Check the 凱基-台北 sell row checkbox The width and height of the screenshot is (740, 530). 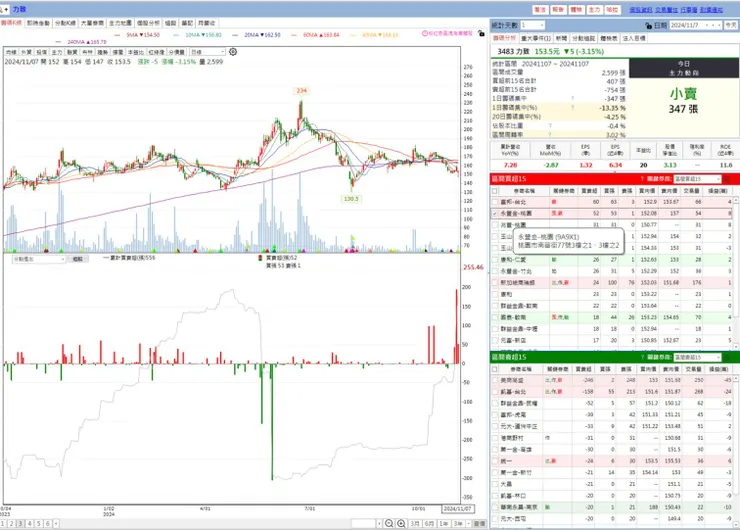(x=495, y=392)
